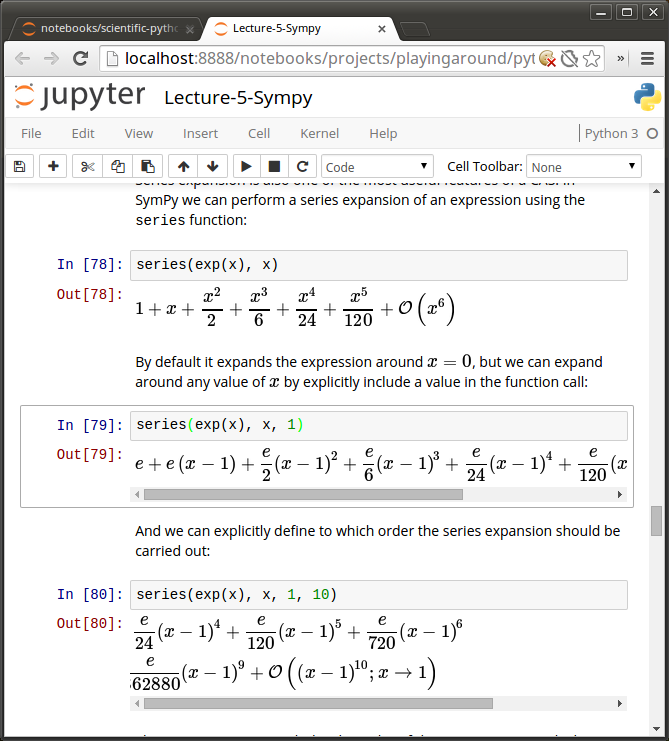Click horizontal scrollbar thumb of Out[79]
Screen dimensions: 669x741
pyautogui.click(x=303, y=494)
